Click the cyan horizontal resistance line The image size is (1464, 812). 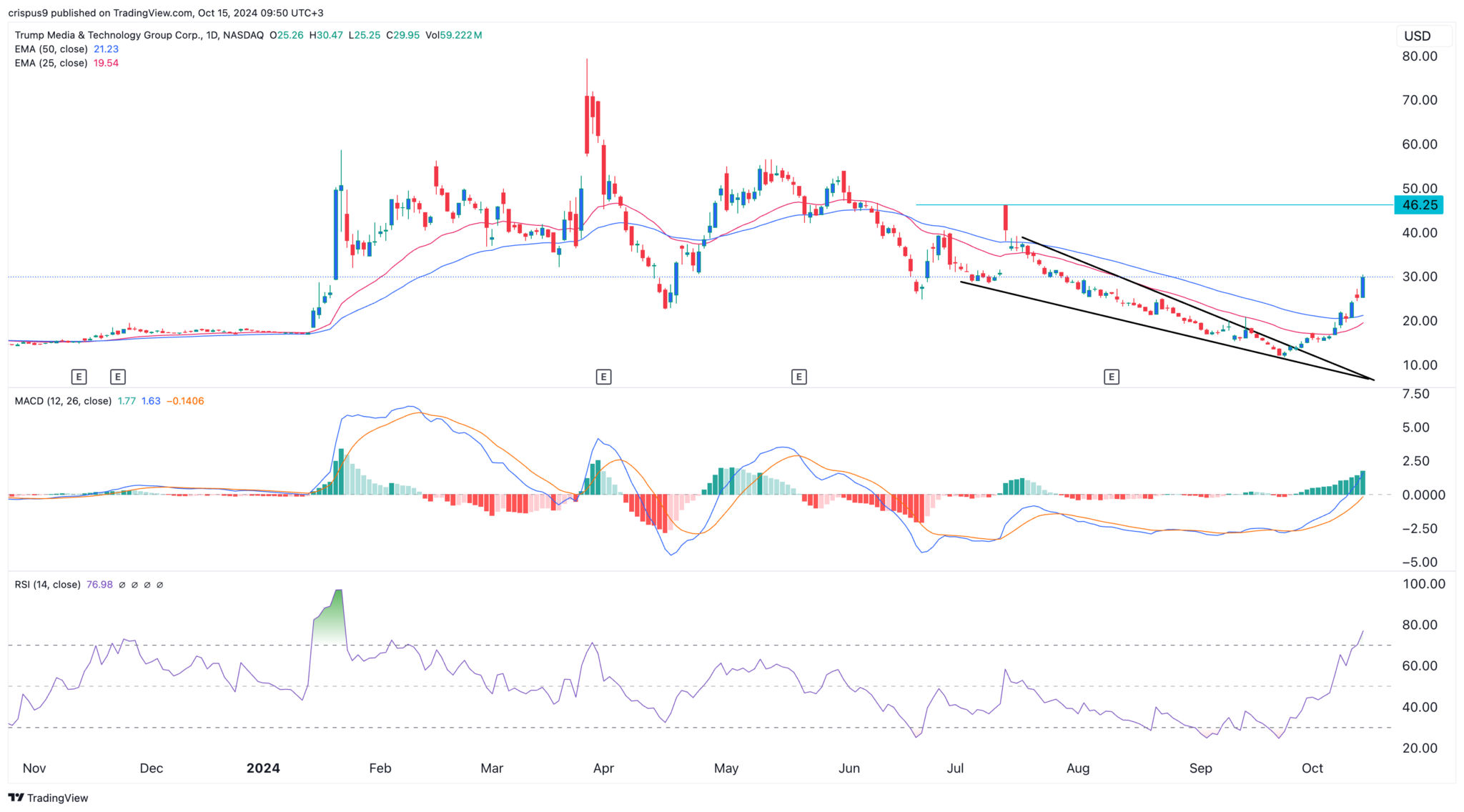pos(1179,205)
